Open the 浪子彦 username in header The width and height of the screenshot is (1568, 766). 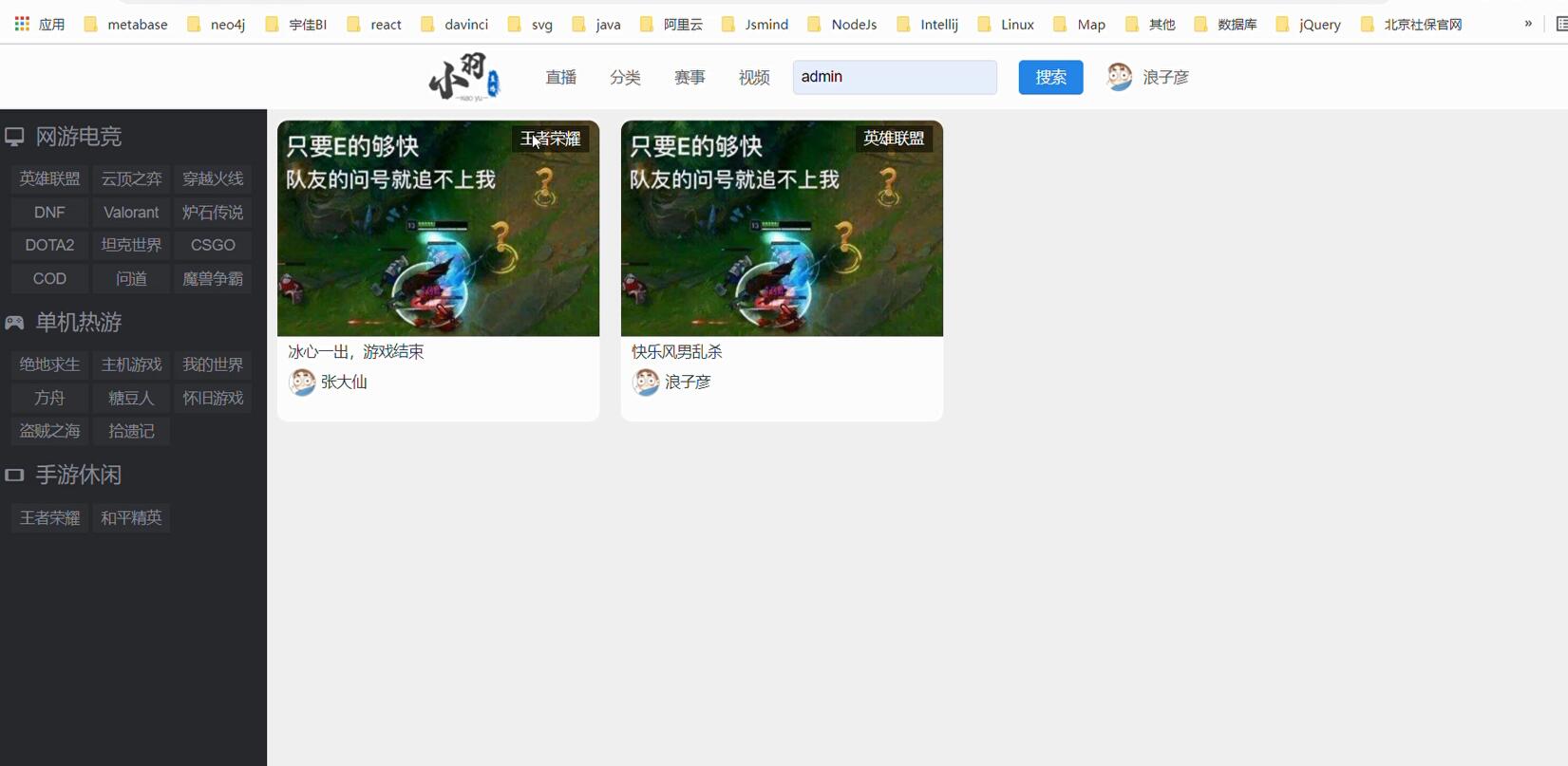click(x=1166, y=77)
